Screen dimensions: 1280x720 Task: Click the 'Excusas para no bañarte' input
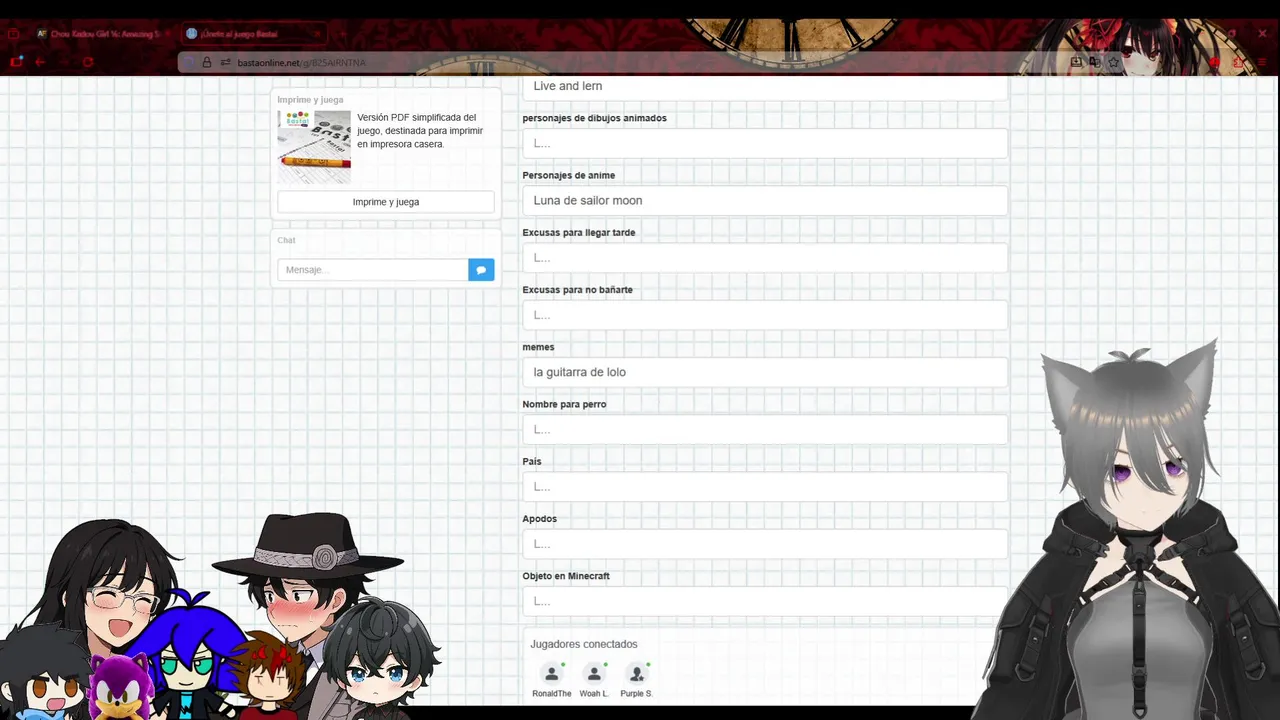click(x=765, y=315)
